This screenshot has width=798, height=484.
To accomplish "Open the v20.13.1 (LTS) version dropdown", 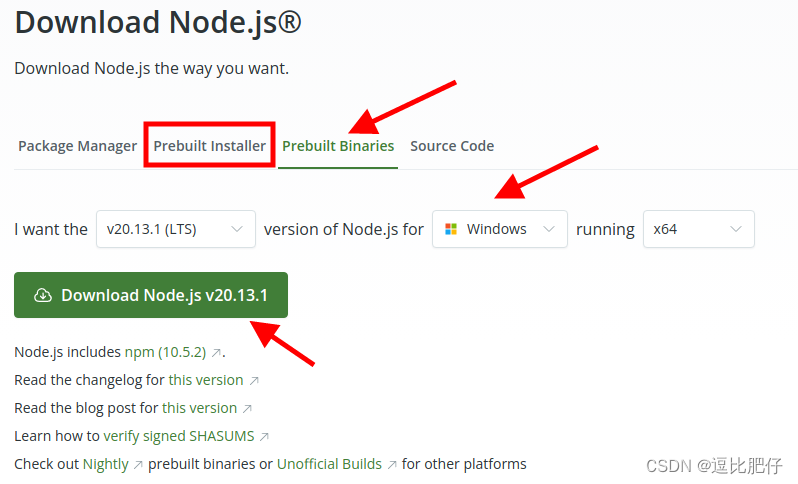I will click(176, 229).
